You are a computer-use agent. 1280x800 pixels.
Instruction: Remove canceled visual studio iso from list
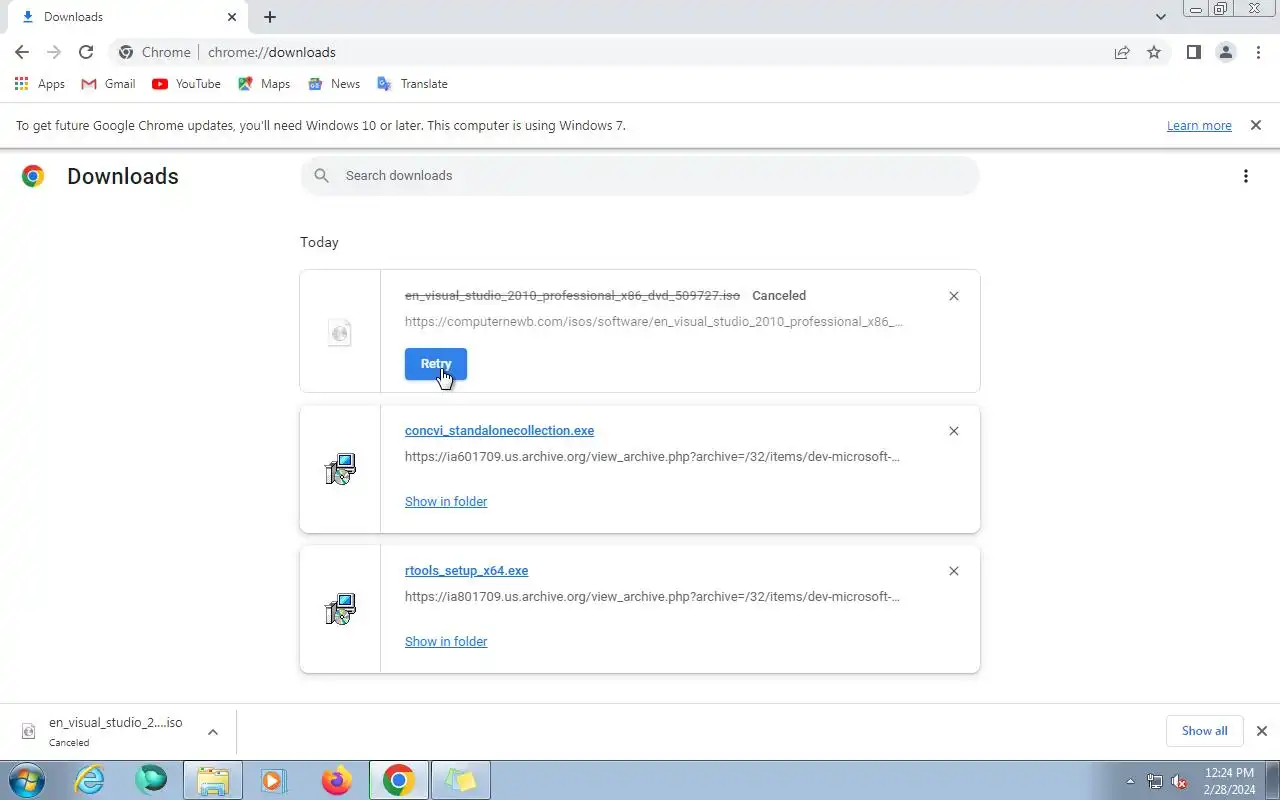pyautogui.click(x=954, y=296)
